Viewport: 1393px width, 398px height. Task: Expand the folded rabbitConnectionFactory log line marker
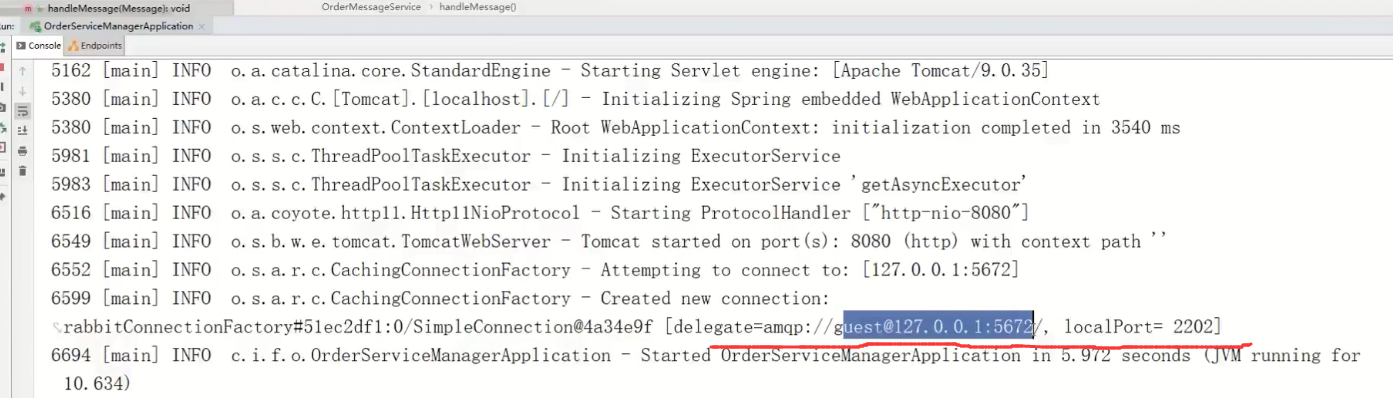(x=56, y=327)
